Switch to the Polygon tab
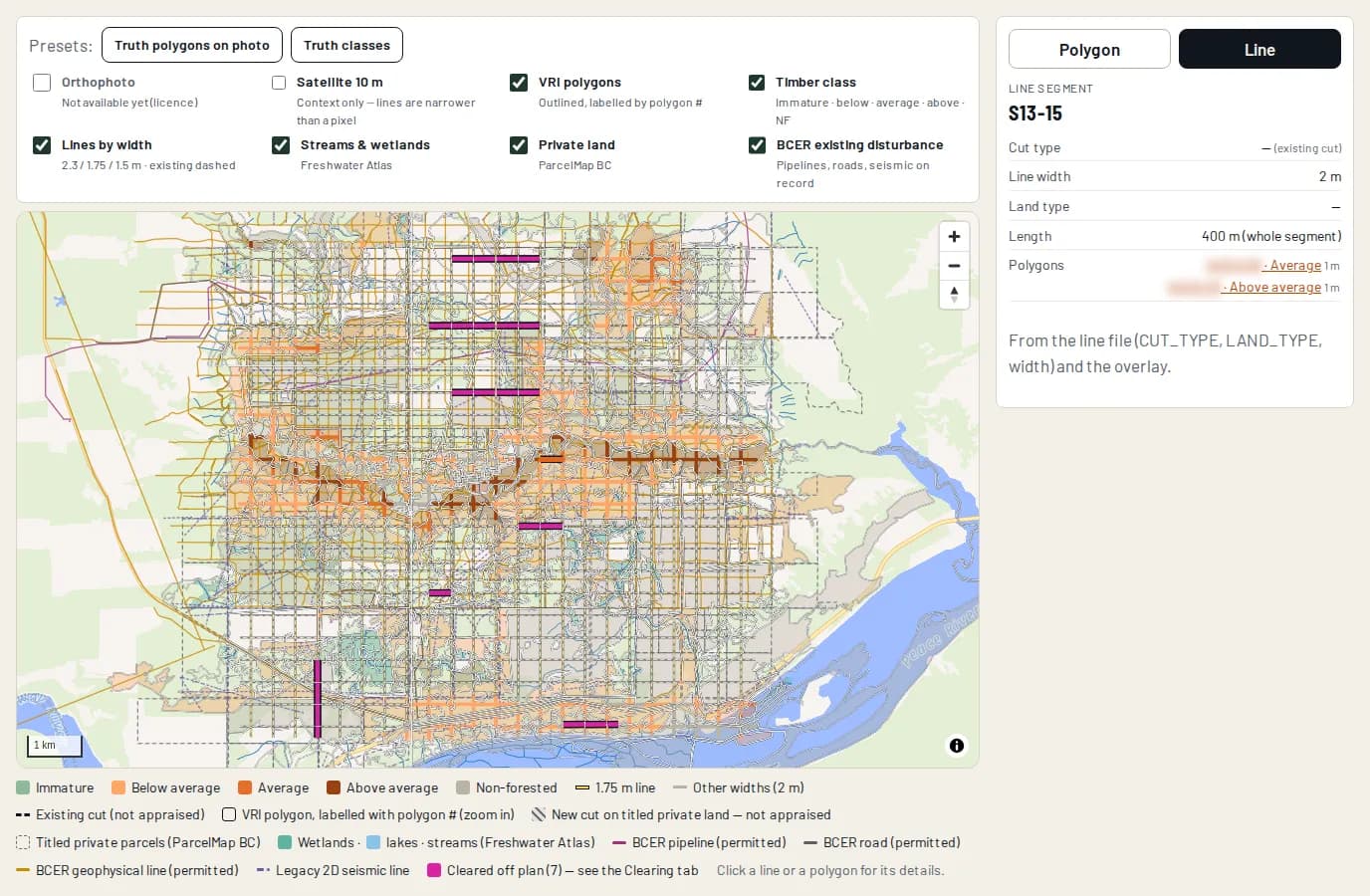The height and width of the screenshot is (896, 1370). (1089, 50)
